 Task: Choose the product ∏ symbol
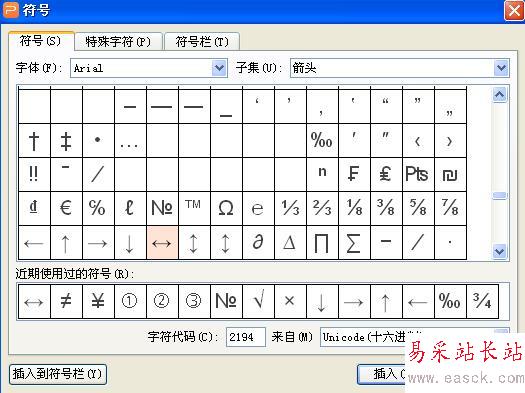tap(322, 242)
